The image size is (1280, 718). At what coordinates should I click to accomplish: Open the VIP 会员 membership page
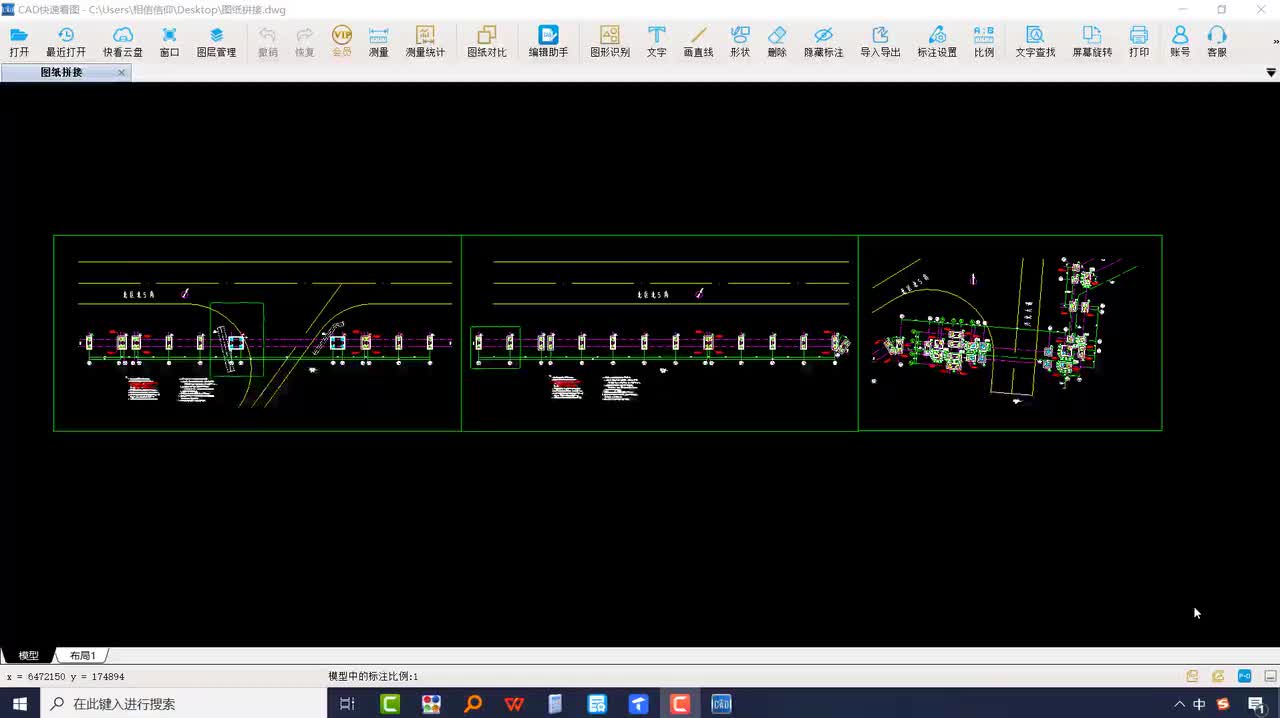(x=342, y=42)
